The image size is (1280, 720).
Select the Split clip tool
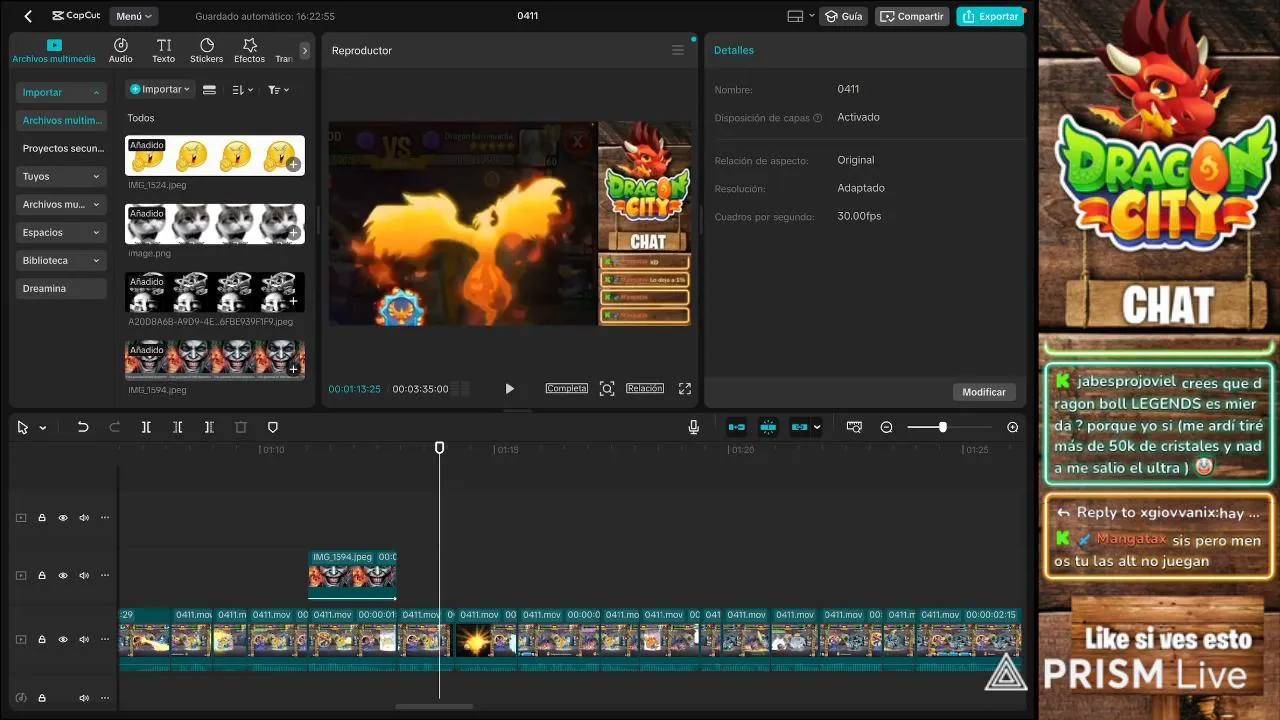[x=146, y=427]
